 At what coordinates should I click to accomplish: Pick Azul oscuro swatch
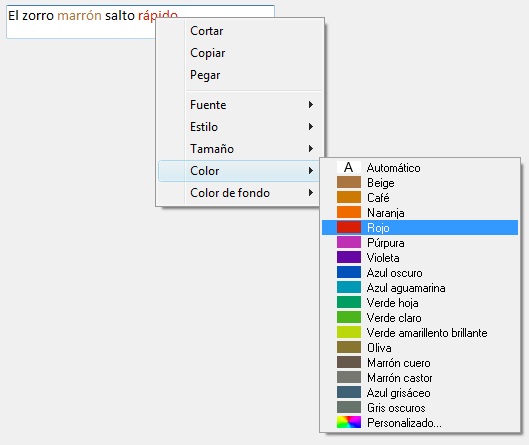coord(349,272)
